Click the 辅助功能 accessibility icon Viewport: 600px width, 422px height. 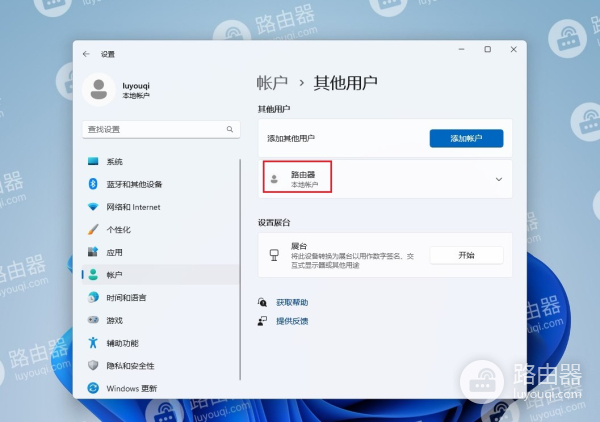[93, 342]
